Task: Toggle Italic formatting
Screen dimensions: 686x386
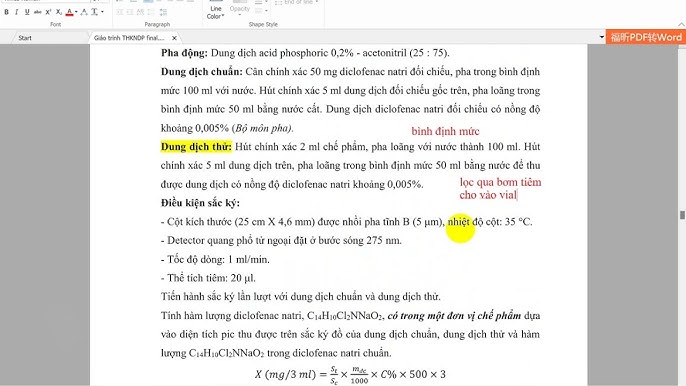Action: point(16,12)
